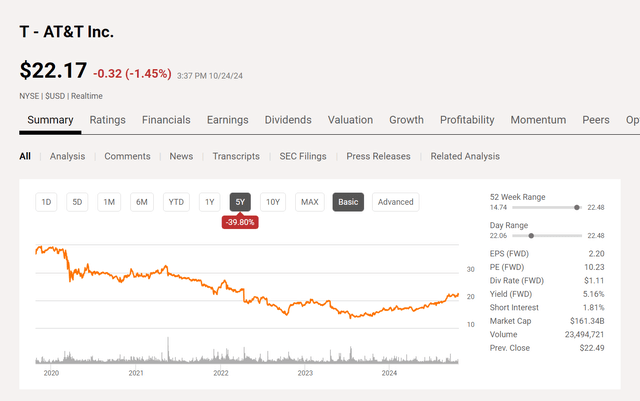Select the 5Y chart range
The height and width of the screenshot is (401, 640).
tap(240, 202)
